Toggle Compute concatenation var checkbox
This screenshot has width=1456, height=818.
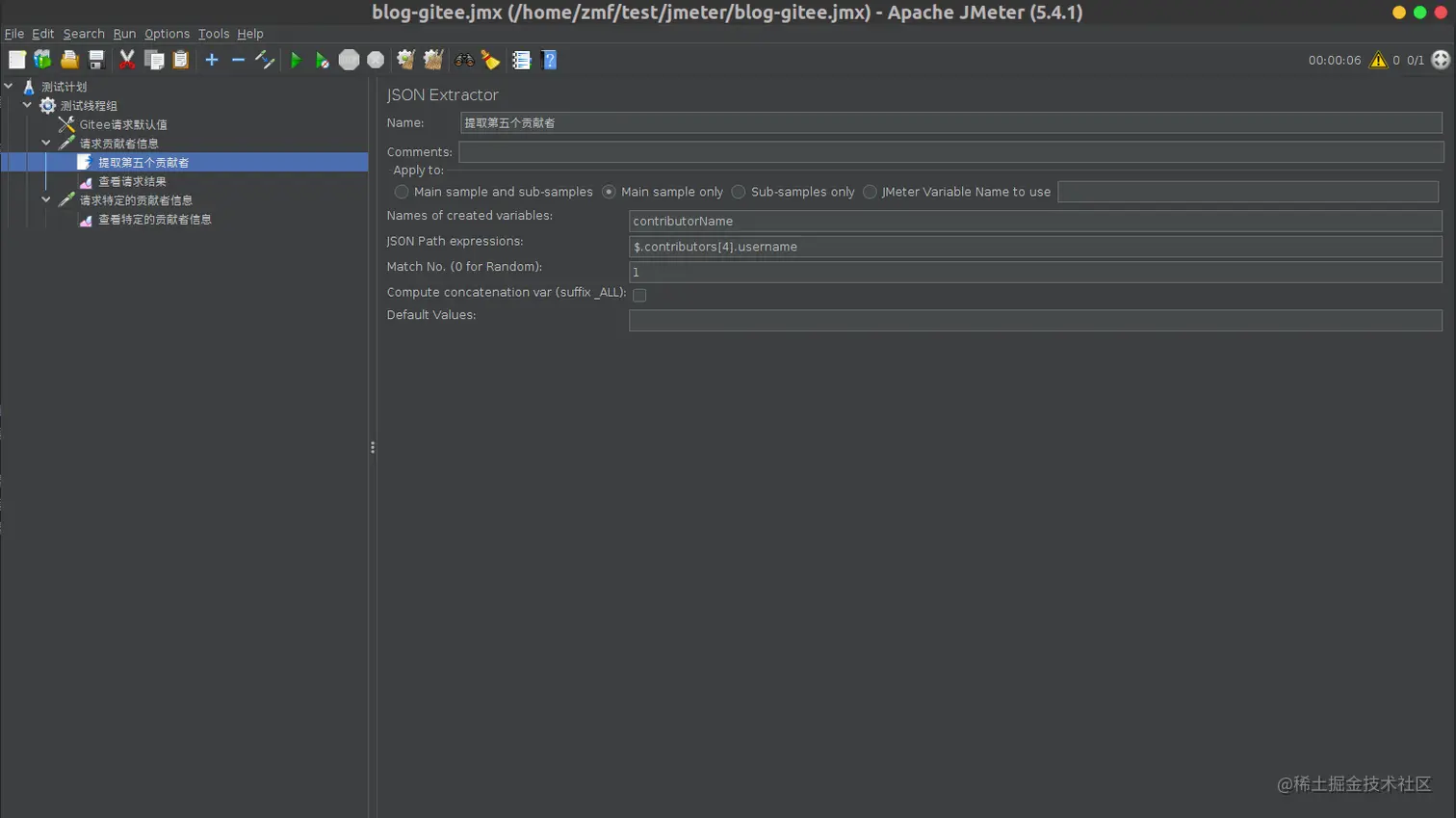639,295
